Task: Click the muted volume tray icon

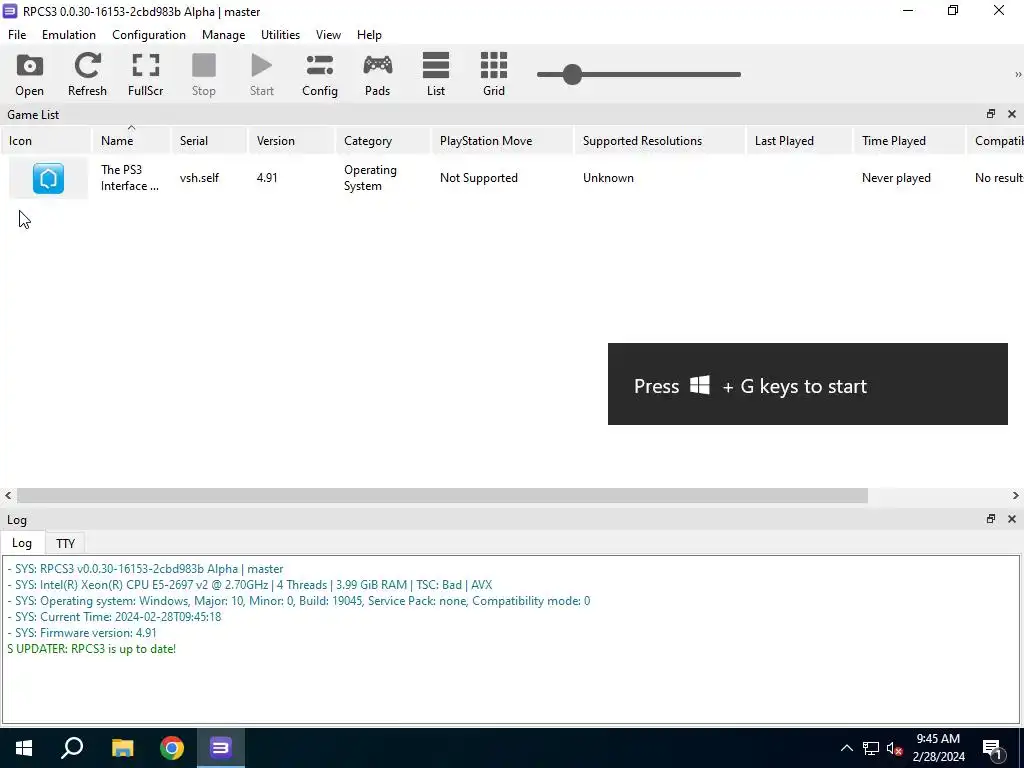Action: [x=894, y=748]
